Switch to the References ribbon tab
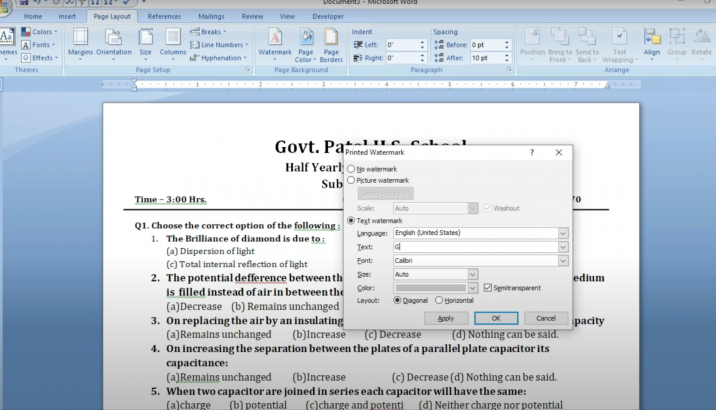Image resolution: width=716 pixels, height=410 pixels. click(164, 17)
